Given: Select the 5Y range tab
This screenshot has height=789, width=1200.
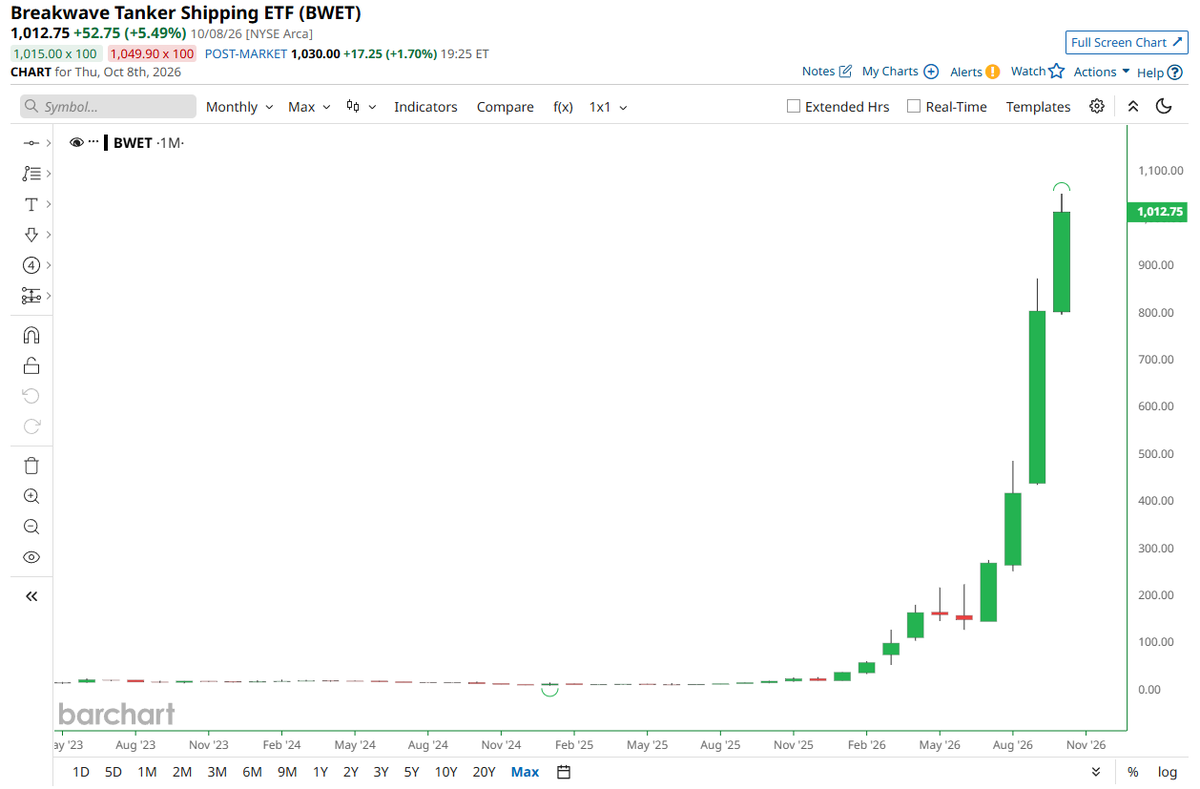Looking at the screenshot, I should tap(411, 772).
